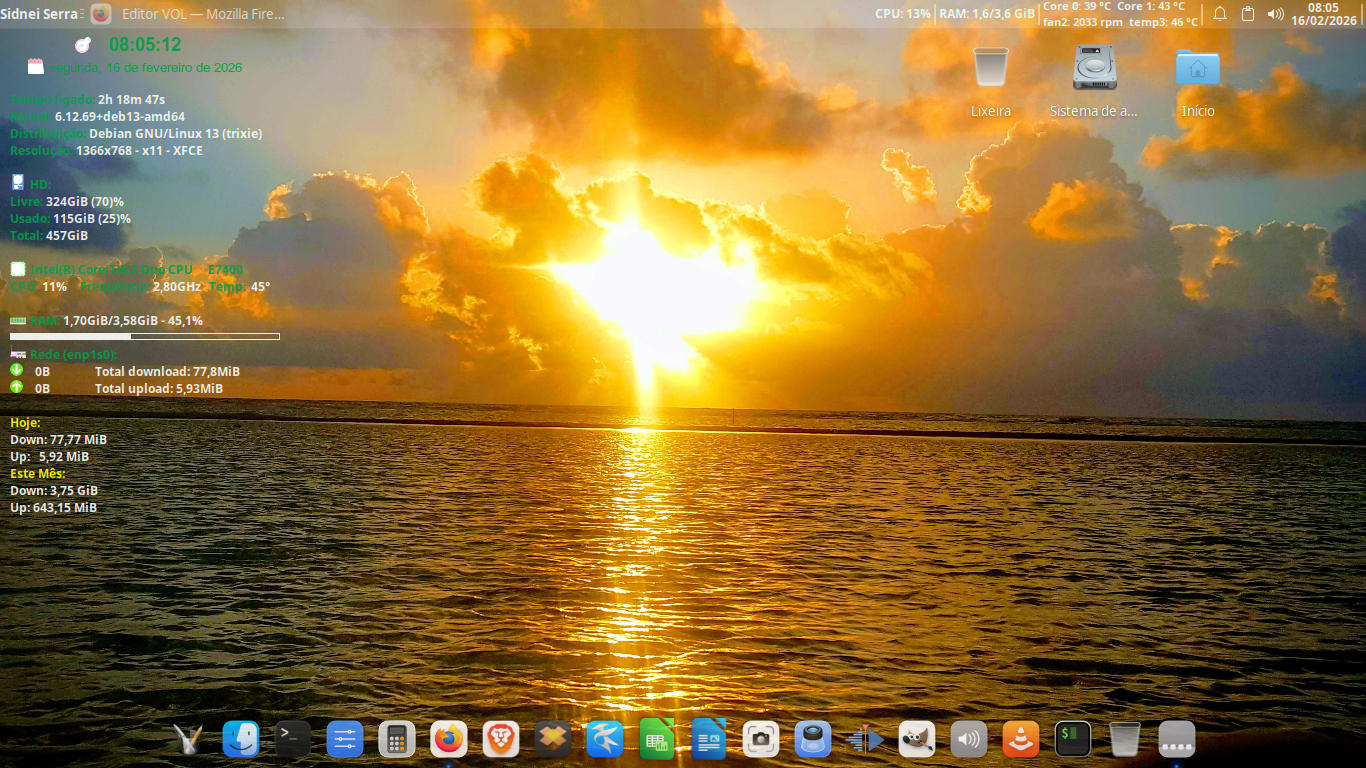The height and width of the screenshot is (768, 1366).
Task: Open the Finder-style file manager dock icon
Action: pyautogui.click(x=241, y=740)
